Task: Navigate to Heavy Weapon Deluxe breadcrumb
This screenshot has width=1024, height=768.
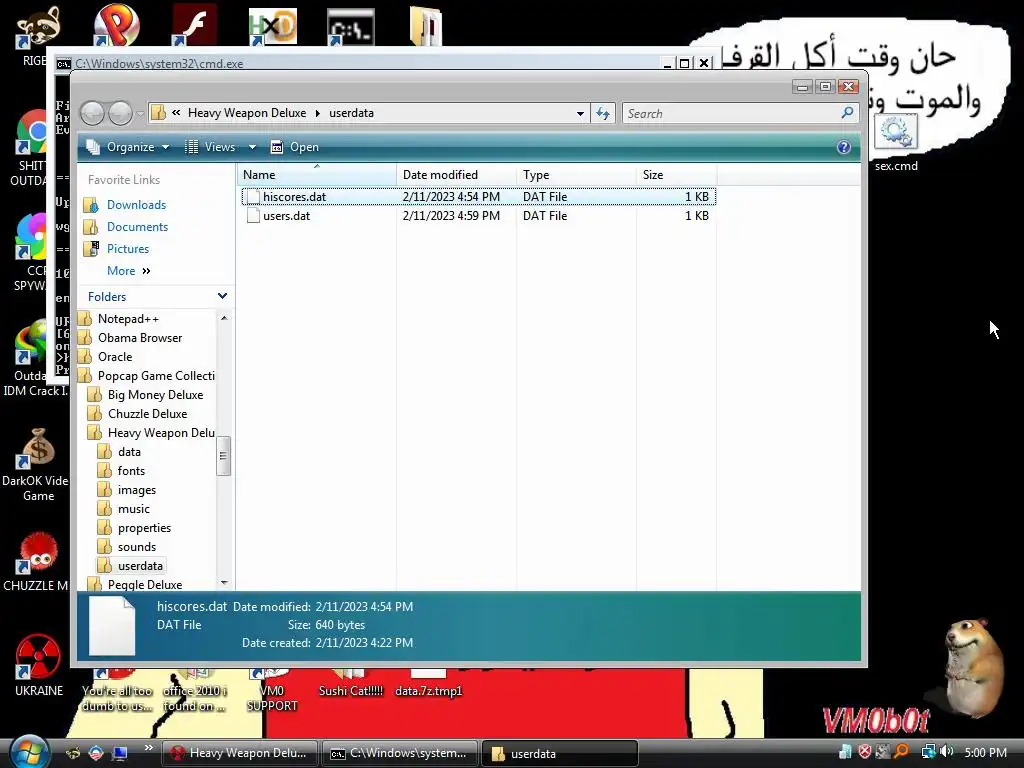Action: (x=247, y=113)
